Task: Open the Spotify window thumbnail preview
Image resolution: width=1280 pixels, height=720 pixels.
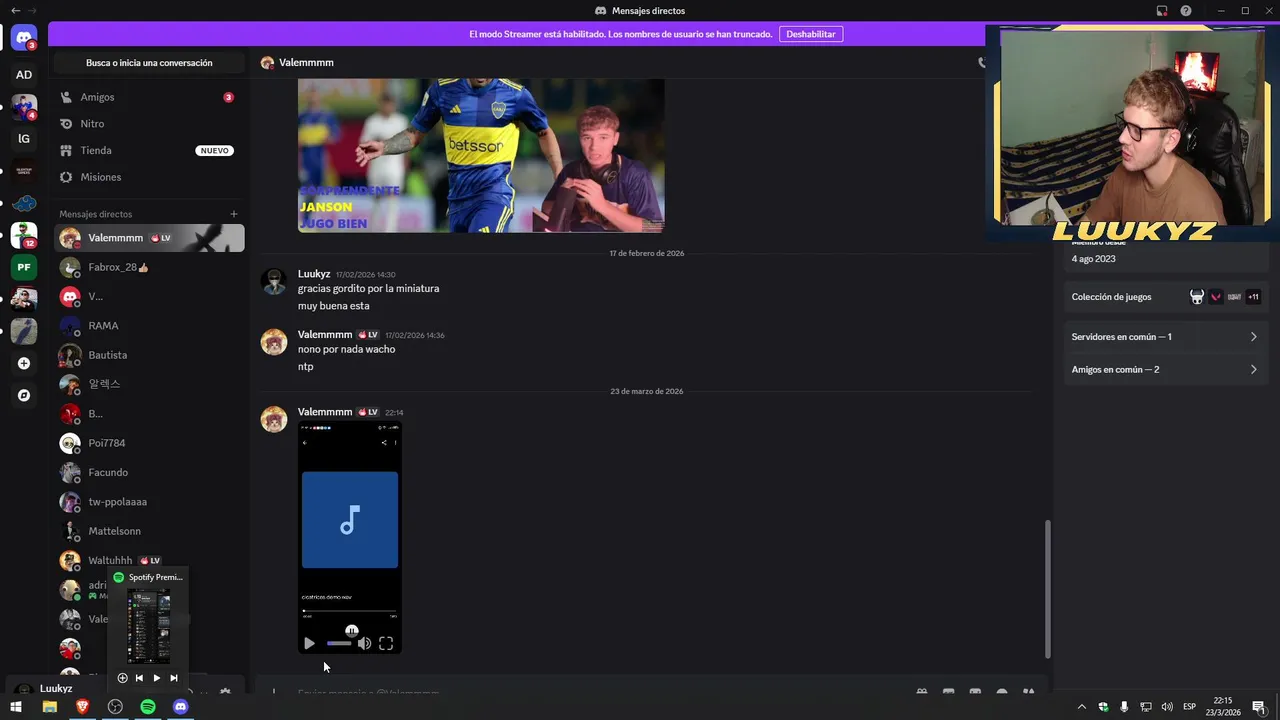Action: pos(149,626)
